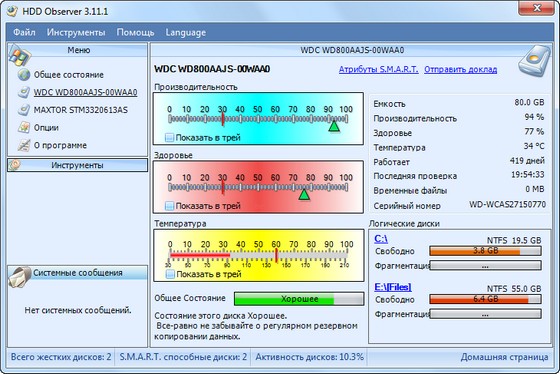Viewport: 560px width, 374px height.
Task: Enable Показать в трей under Производительность
Action: (x=169, y=138)
